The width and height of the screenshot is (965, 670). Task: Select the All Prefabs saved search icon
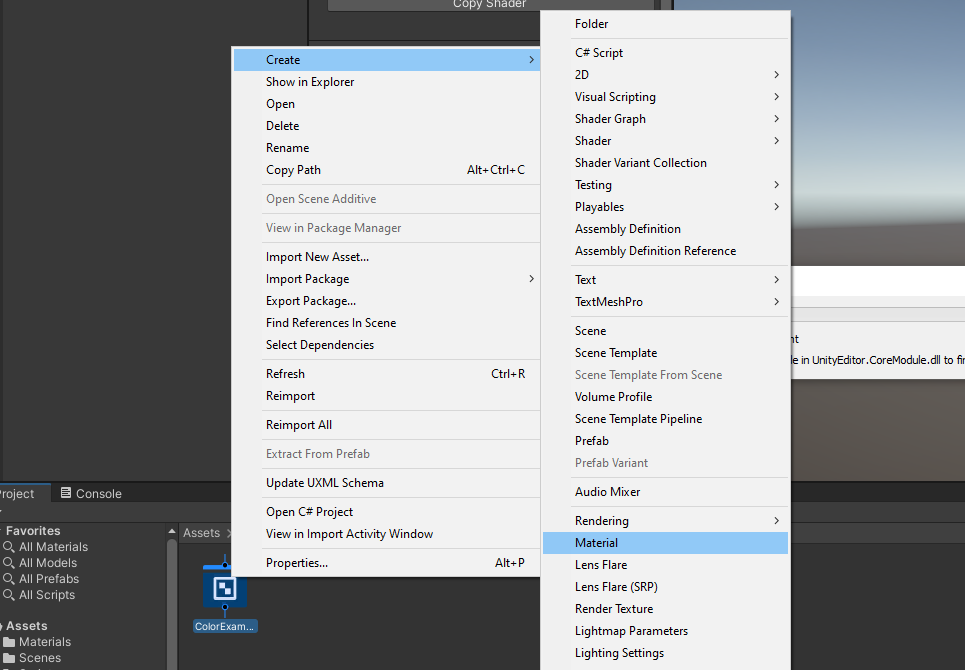(x=9, y=579)
